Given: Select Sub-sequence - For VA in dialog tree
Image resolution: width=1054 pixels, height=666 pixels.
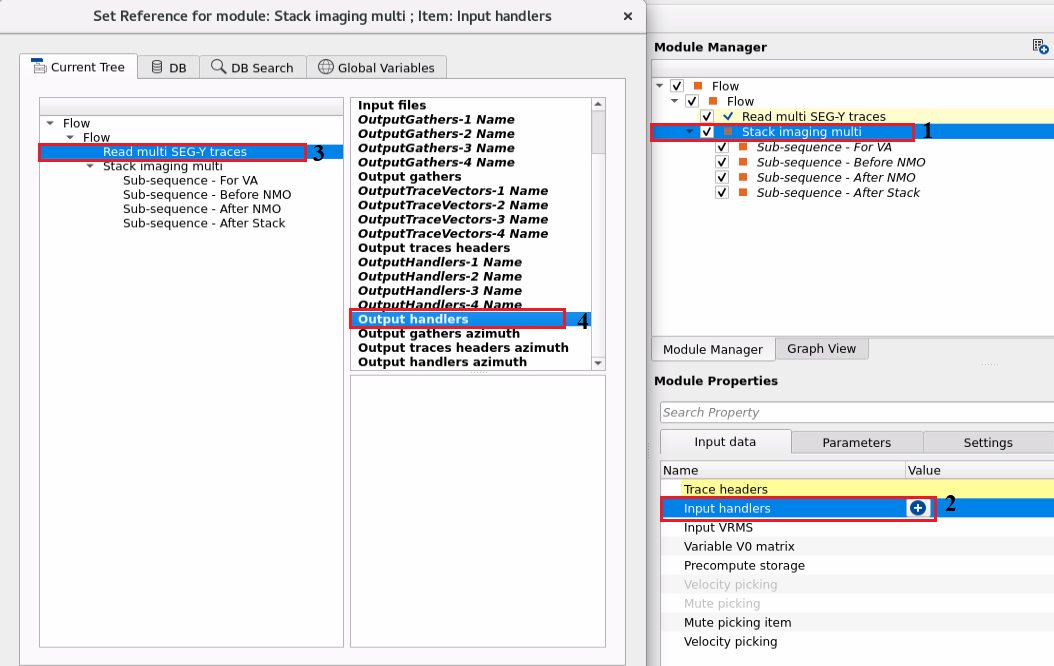Looking at the screenshot, I should click(190, 181).
